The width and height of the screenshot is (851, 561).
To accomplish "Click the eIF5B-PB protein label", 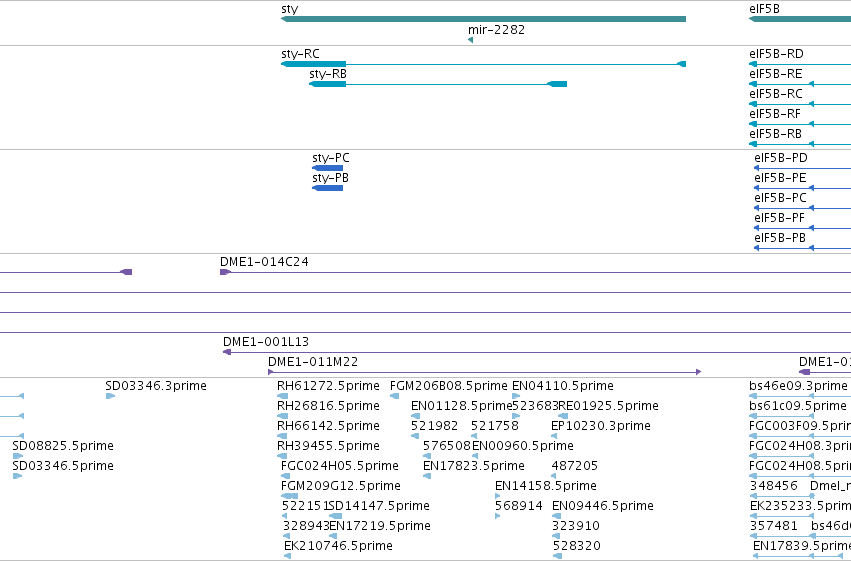I will click(x=780, y=238).
